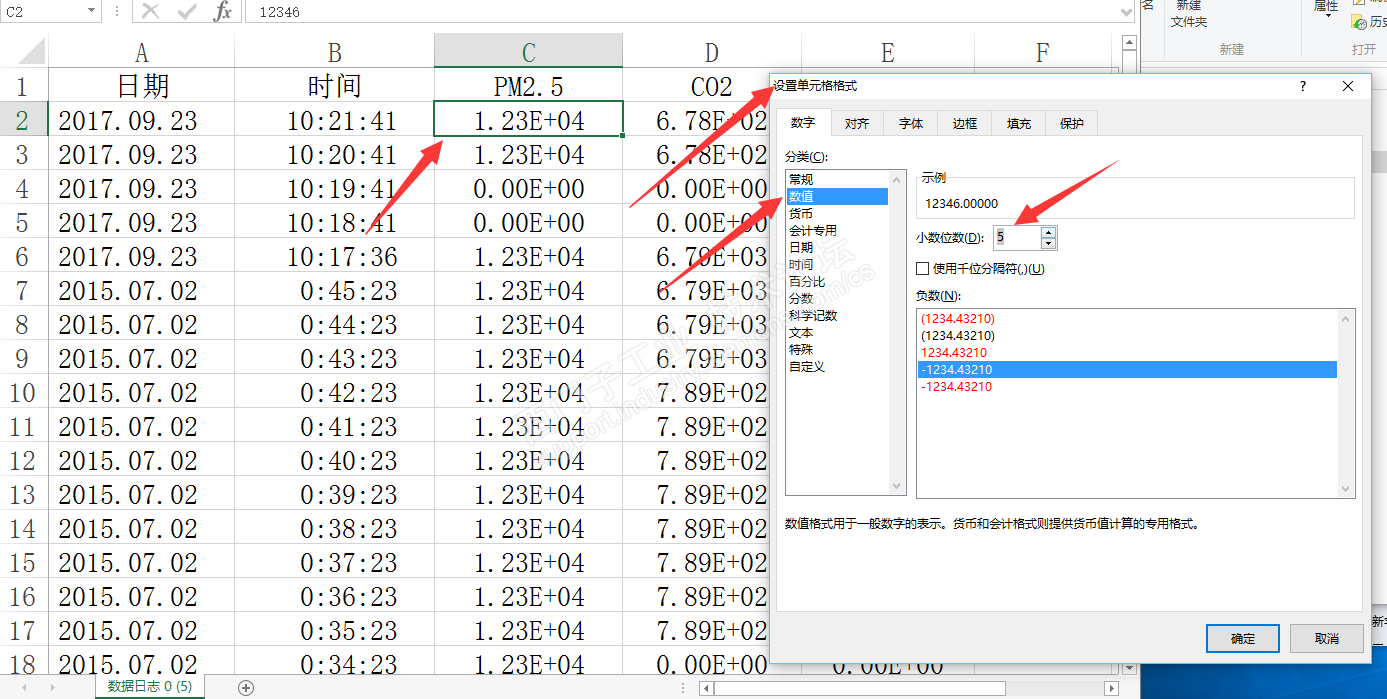Select the 分数 category
Image resolution: width=1387 pixels, height=699 pixels.
tap(837, 298)
